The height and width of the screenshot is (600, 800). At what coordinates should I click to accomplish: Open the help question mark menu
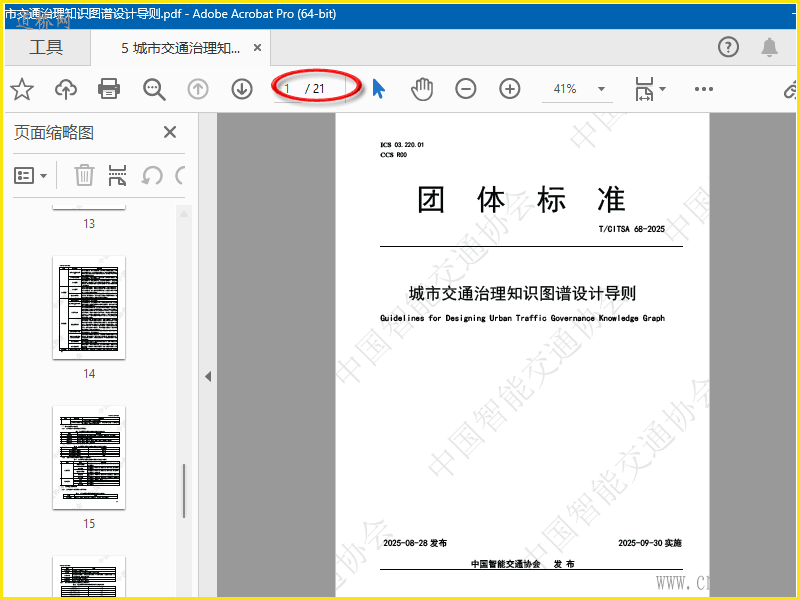[x=728, y=47]
